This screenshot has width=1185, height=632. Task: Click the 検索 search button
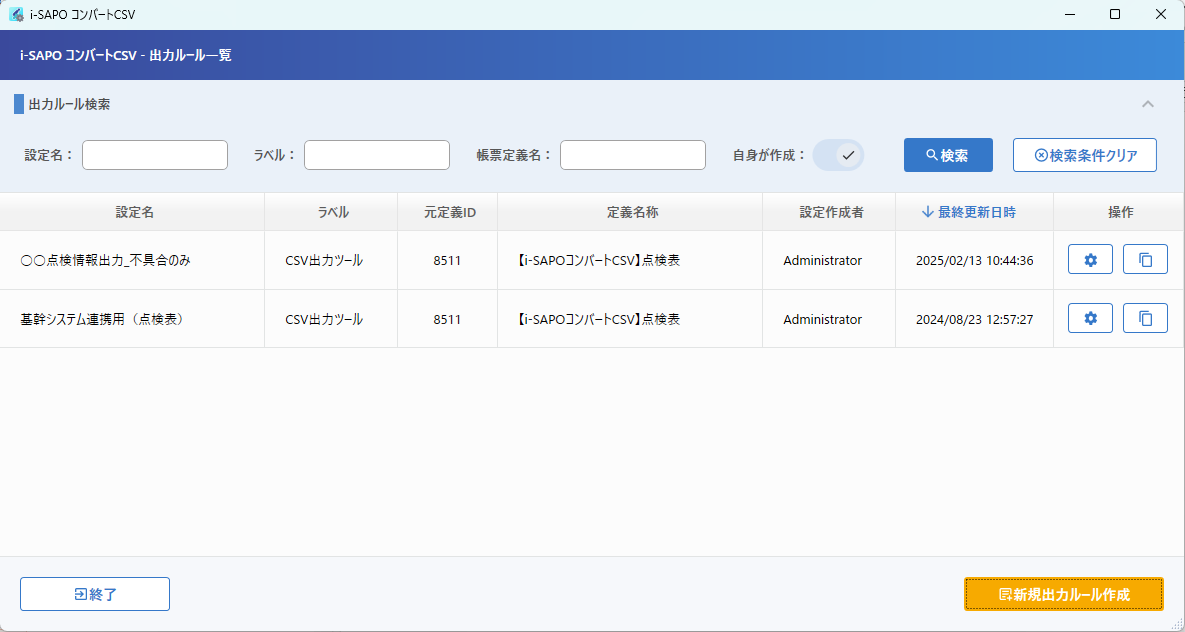tap(948, 155)
